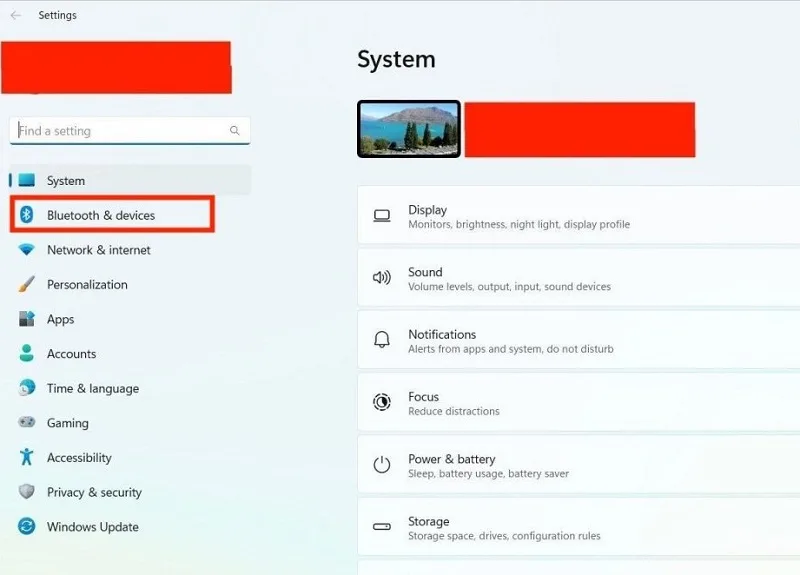Open the Power & battery card

[x=579, y=465]
